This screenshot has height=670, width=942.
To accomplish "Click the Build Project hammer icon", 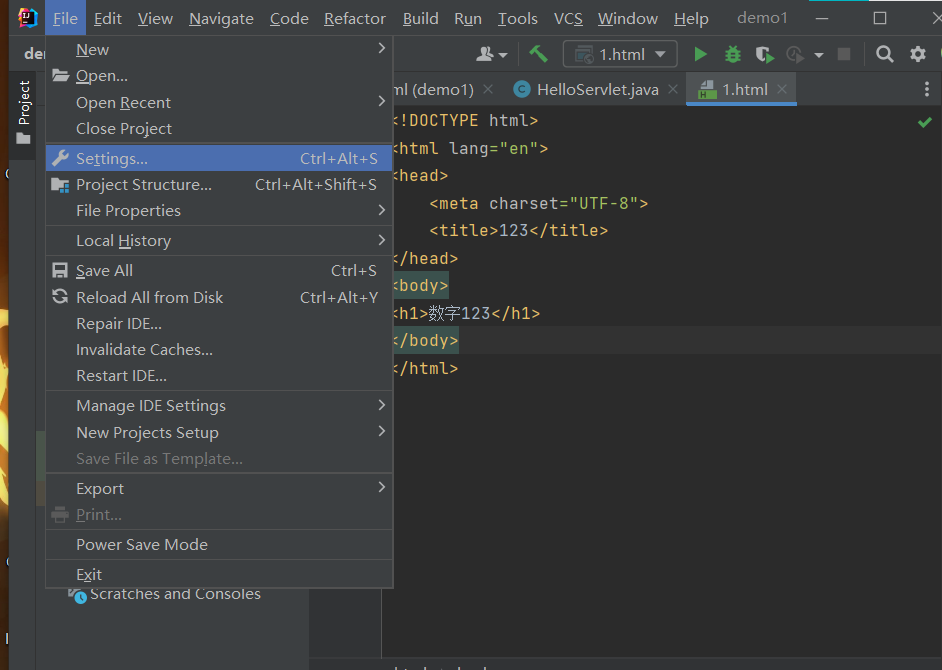I will click(539, 54).
